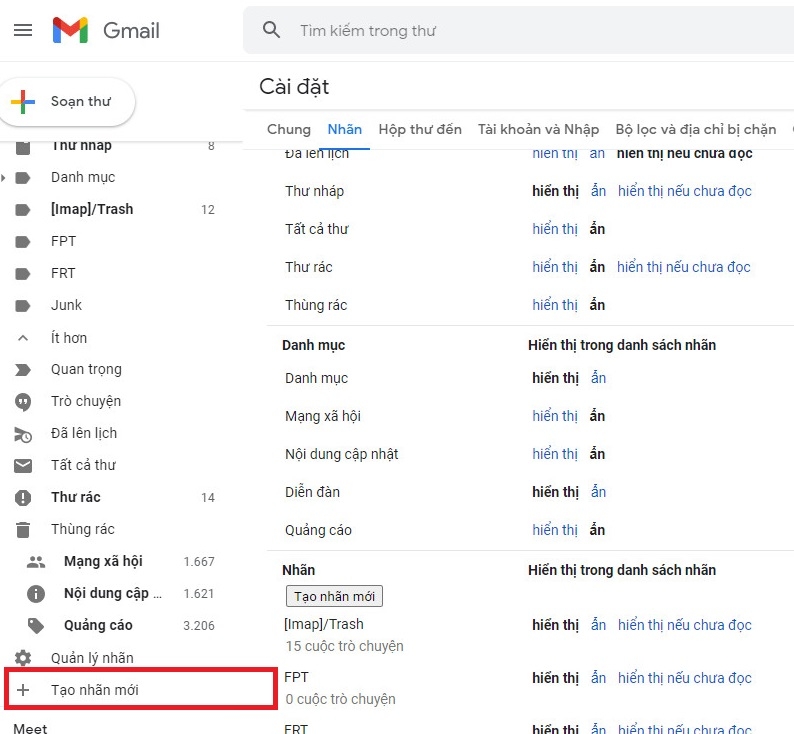
Task: Click the Tạo nhãn mới button in settings
Action: (x=334, y=596)
